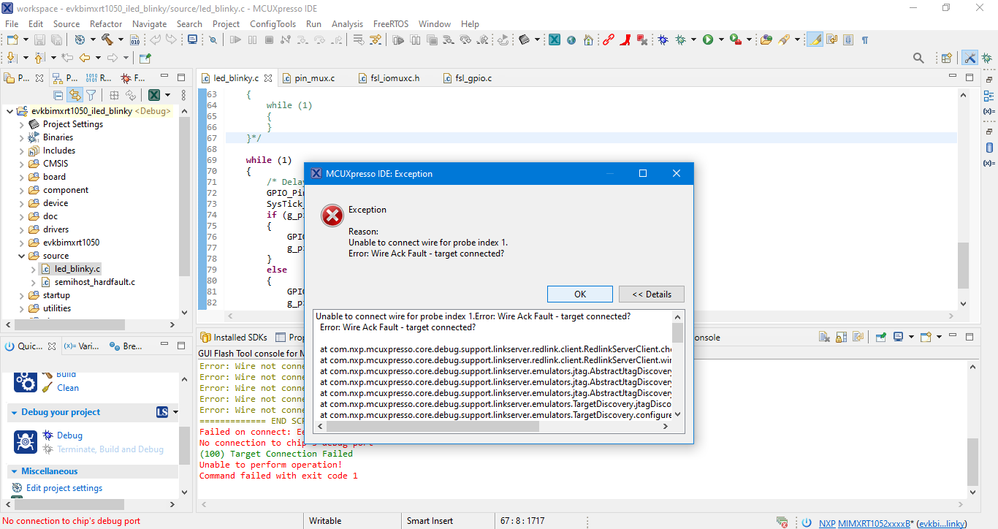Select the evkbimxrt1050 folder in tree
The height and width of the screenshot is (529, 998).
point(71,243)
